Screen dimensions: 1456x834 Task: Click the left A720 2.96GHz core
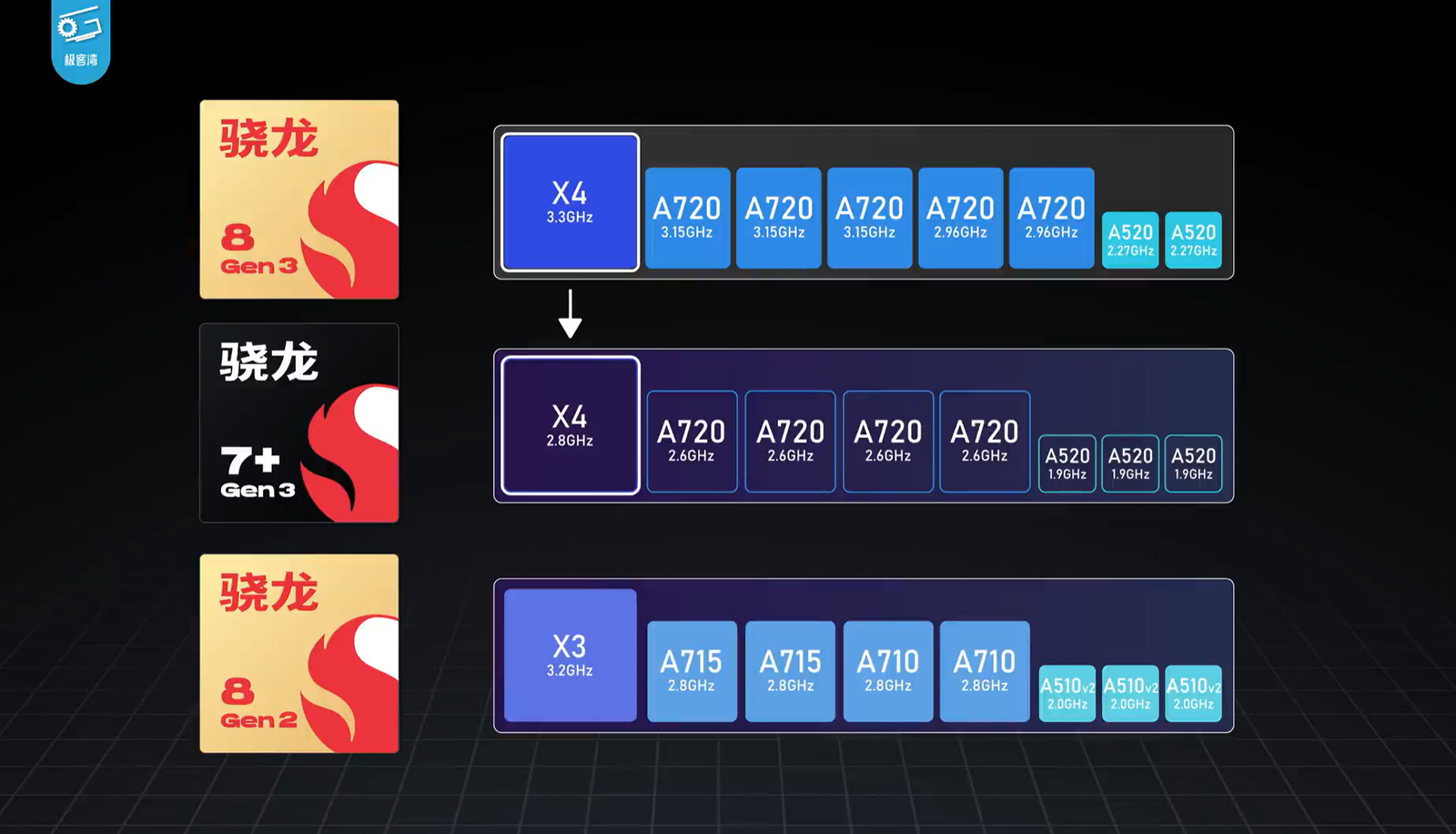pos(960,218)
